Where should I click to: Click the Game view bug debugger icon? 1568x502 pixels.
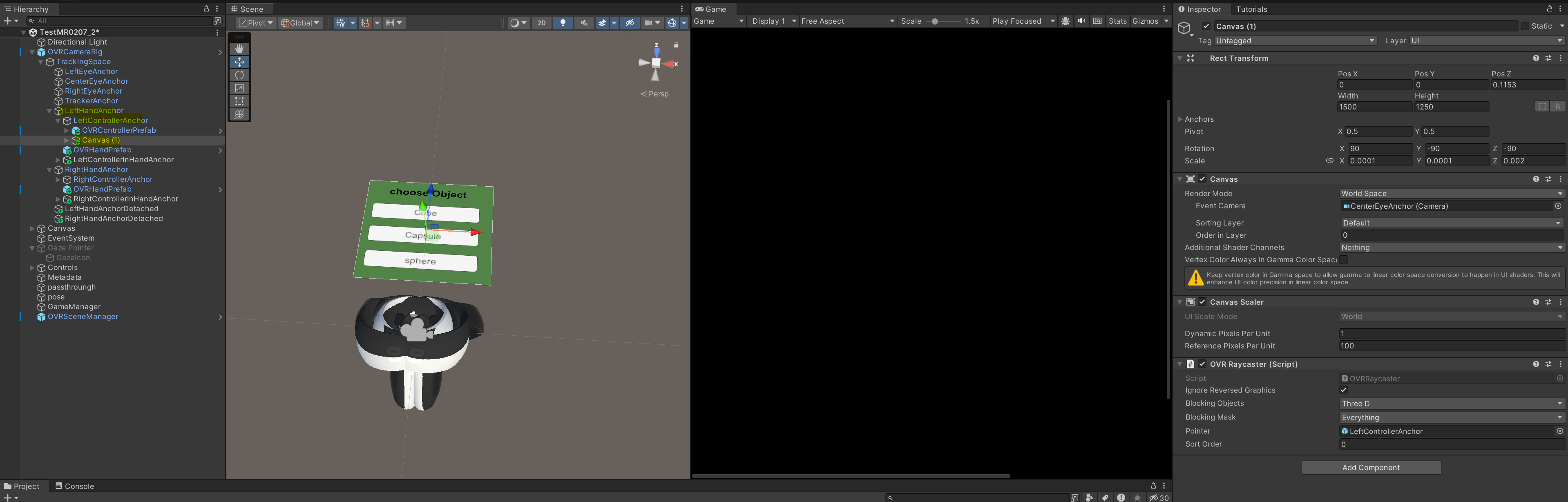[1065, 21]
